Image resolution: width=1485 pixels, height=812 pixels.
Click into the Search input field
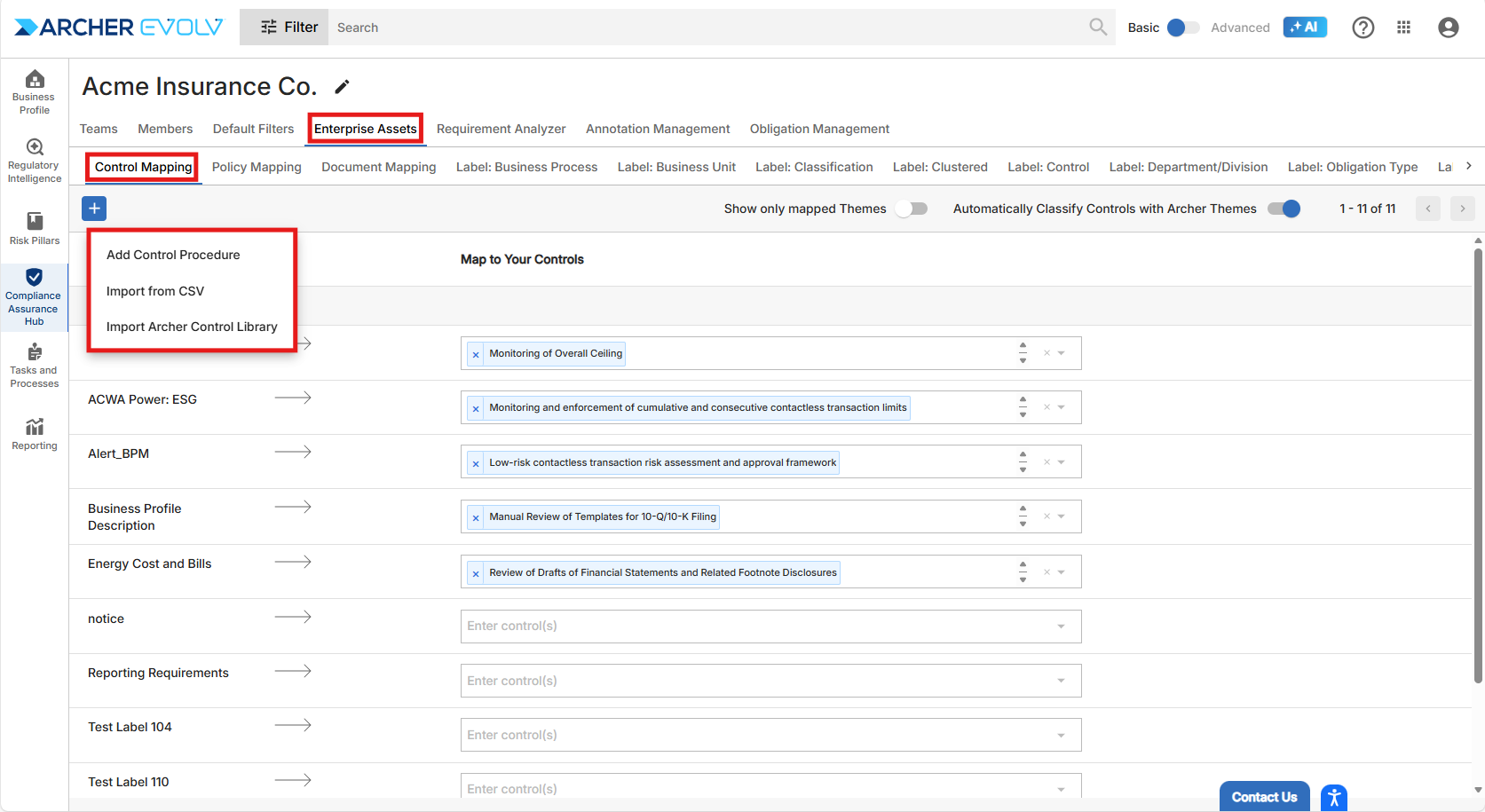pyautogui.click(x=710, y=28)
